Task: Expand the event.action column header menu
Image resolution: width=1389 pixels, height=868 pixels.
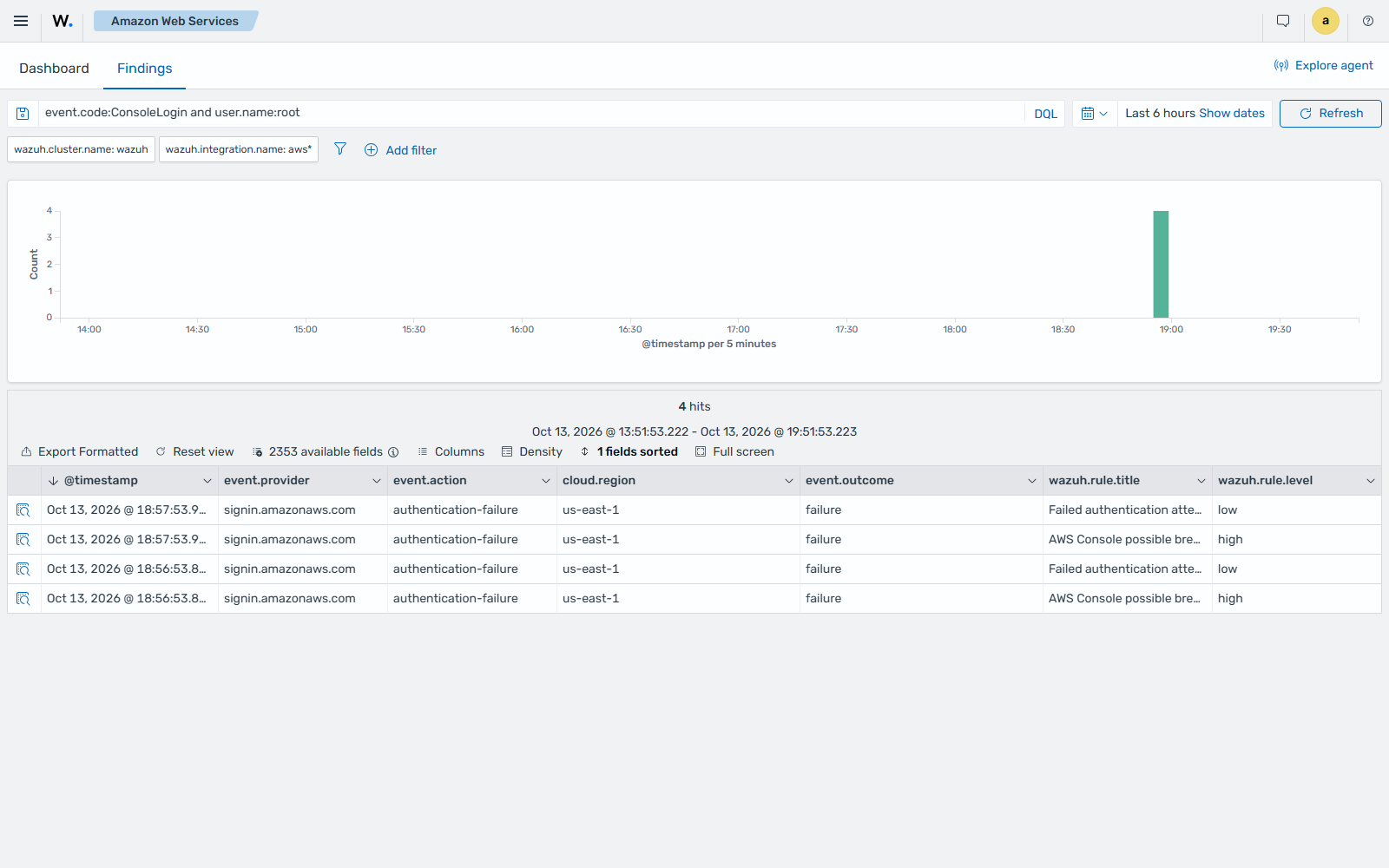Action: [x=545, y=481]
